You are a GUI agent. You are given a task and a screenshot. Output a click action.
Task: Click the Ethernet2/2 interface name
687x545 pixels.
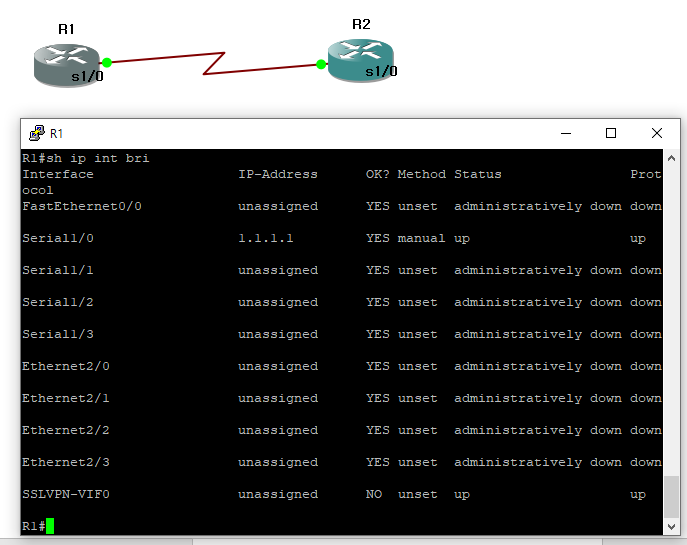(x=66, y=430)
